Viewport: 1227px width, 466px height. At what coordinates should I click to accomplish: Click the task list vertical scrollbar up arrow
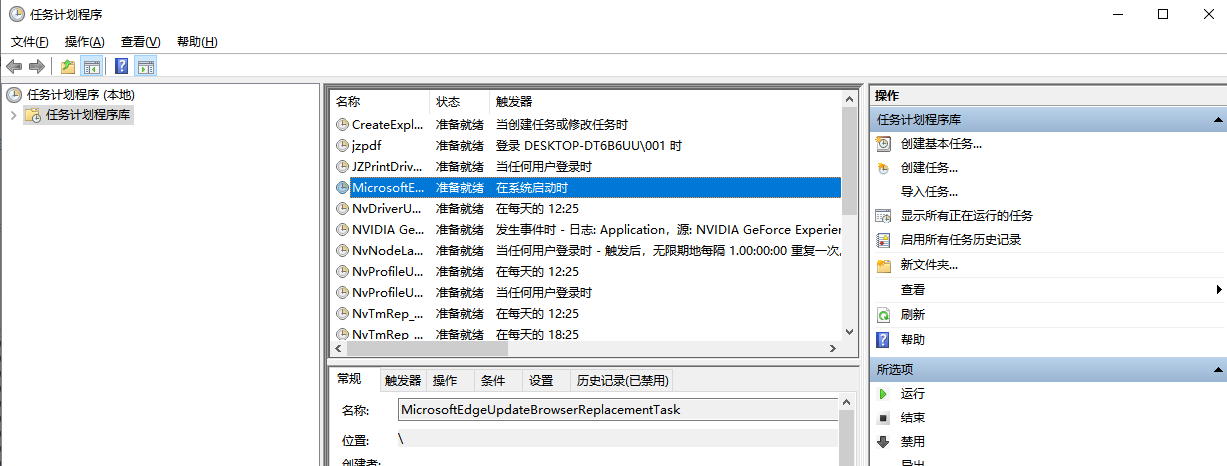click(x=849, y=101)
